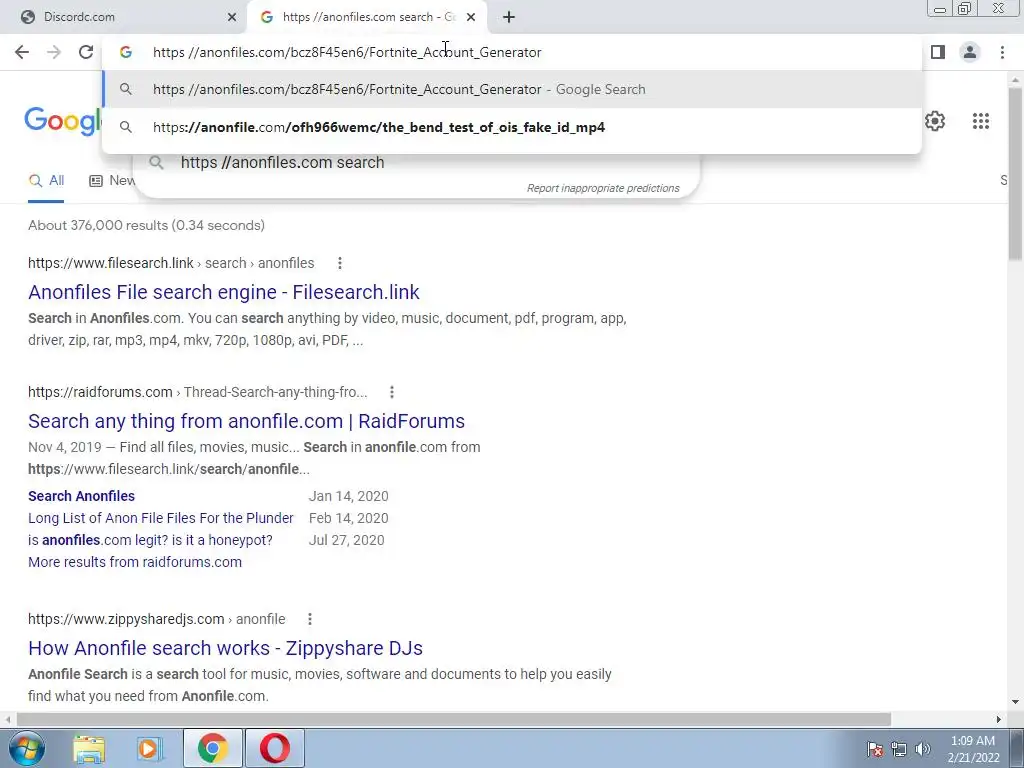Open a new browser tab
The height and width of the screenshot is (768, 1024).
[x=509, y=17]
